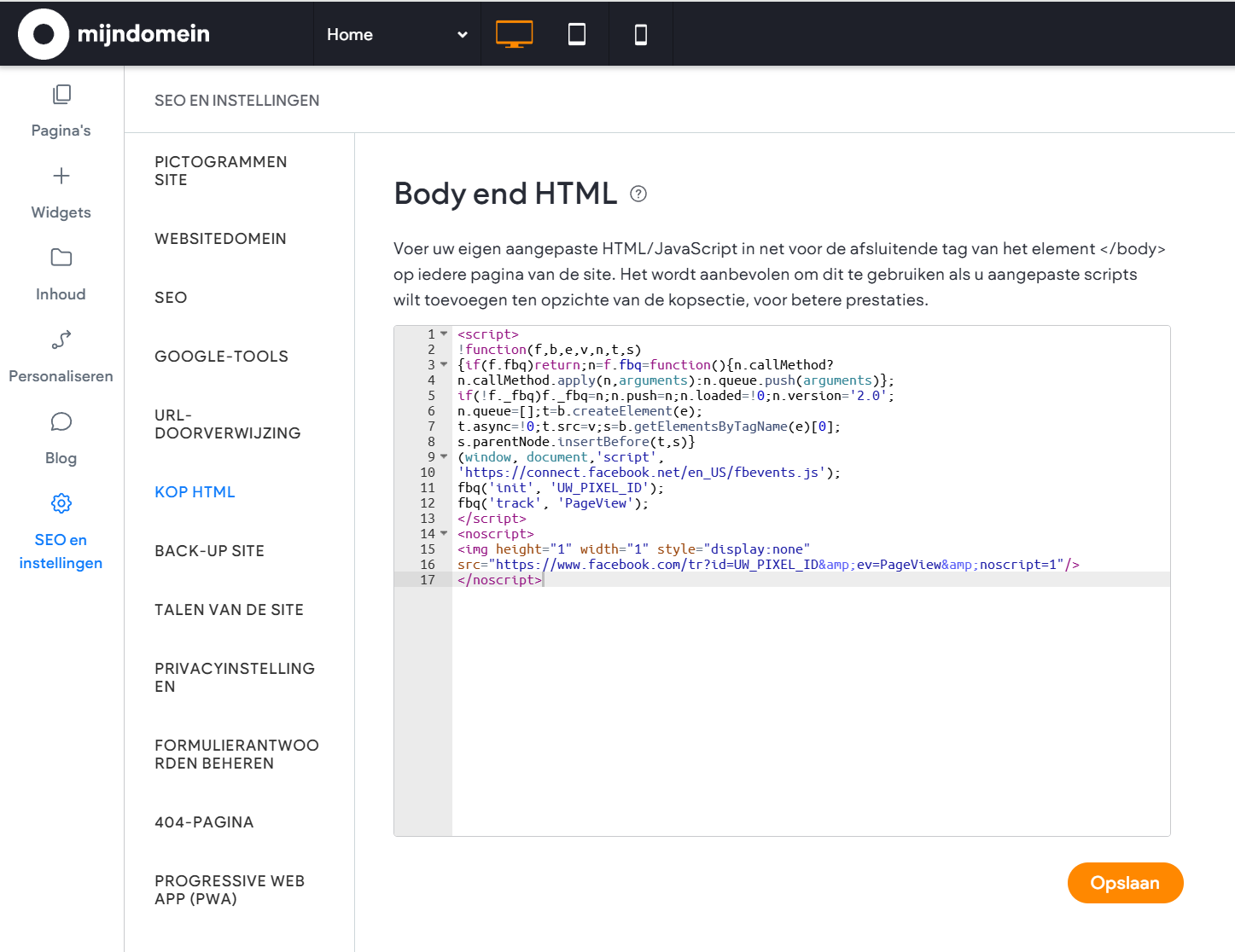Open Google-Tools section
The image size is (1235, 952).
[222, 357]
